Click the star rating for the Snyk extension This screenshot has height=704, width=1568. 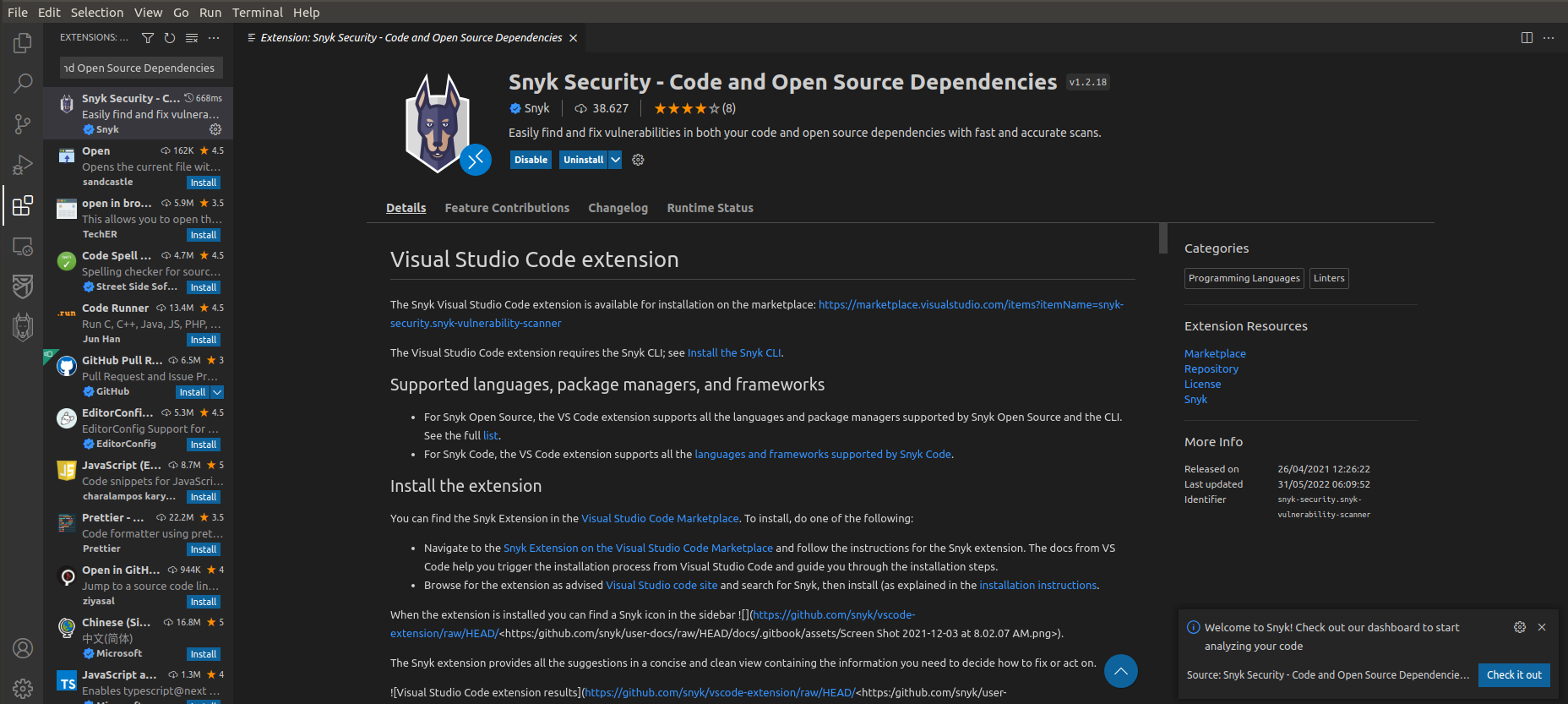(x=694, y=108)
